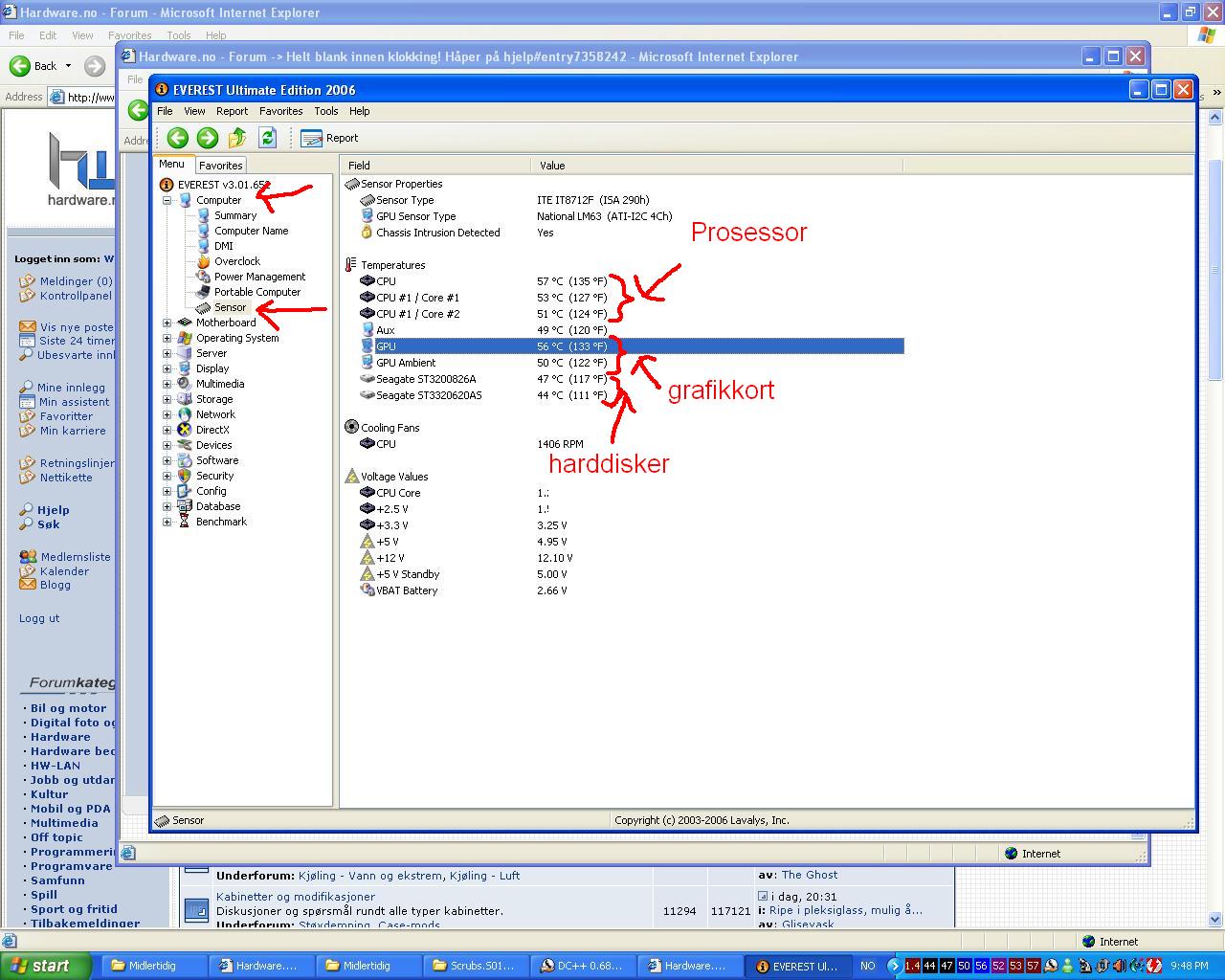The width and height of the screenshot is (1225, 980).
Task: Open the Edit menu in Internet Explorer
Action: (48, 35)
